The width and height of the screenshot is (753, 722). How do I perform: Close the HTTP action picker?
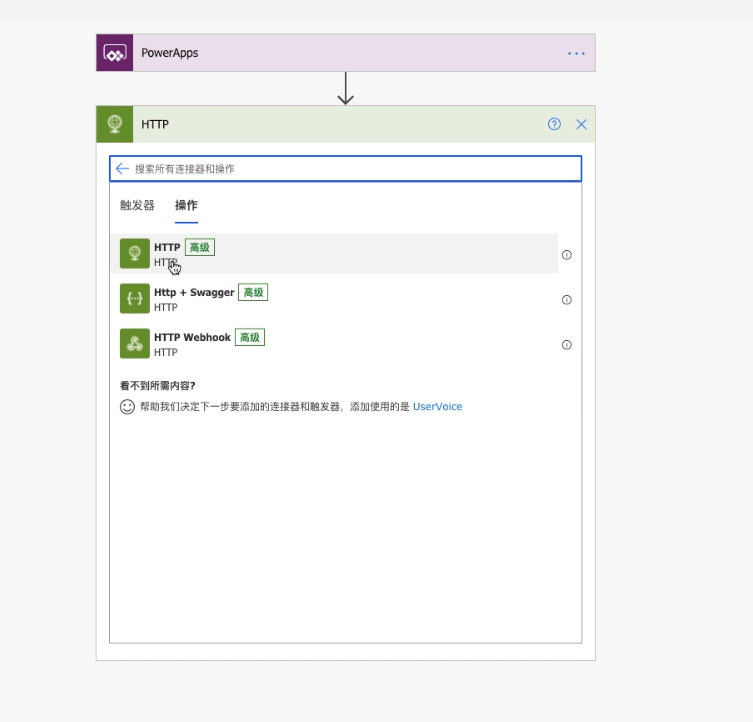(581, 124)
